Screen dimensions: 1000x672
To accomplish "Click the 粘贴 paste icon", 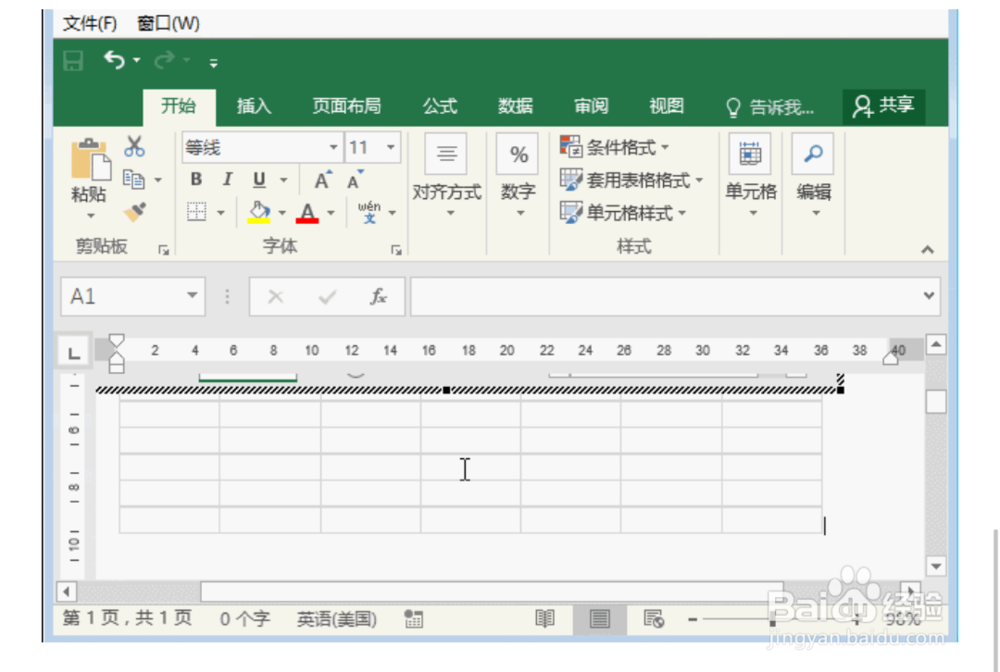I will [90, 159].
